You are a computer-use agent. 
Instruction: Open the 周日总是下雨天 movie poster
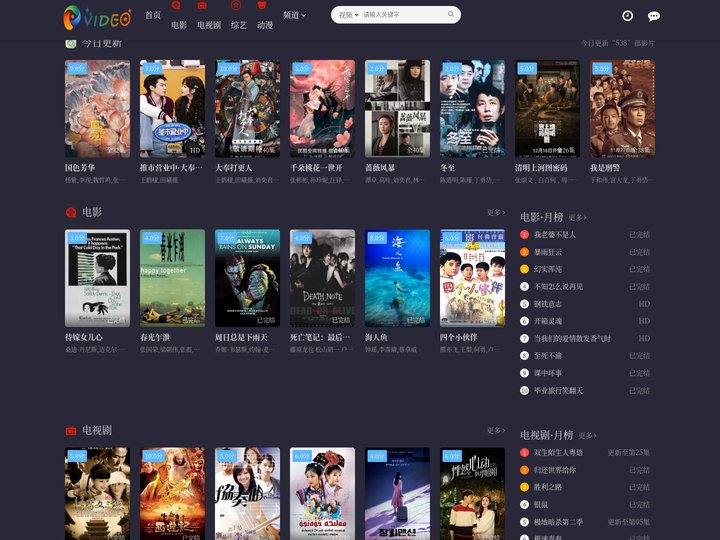pyautogui.click(x=248, y=278)
